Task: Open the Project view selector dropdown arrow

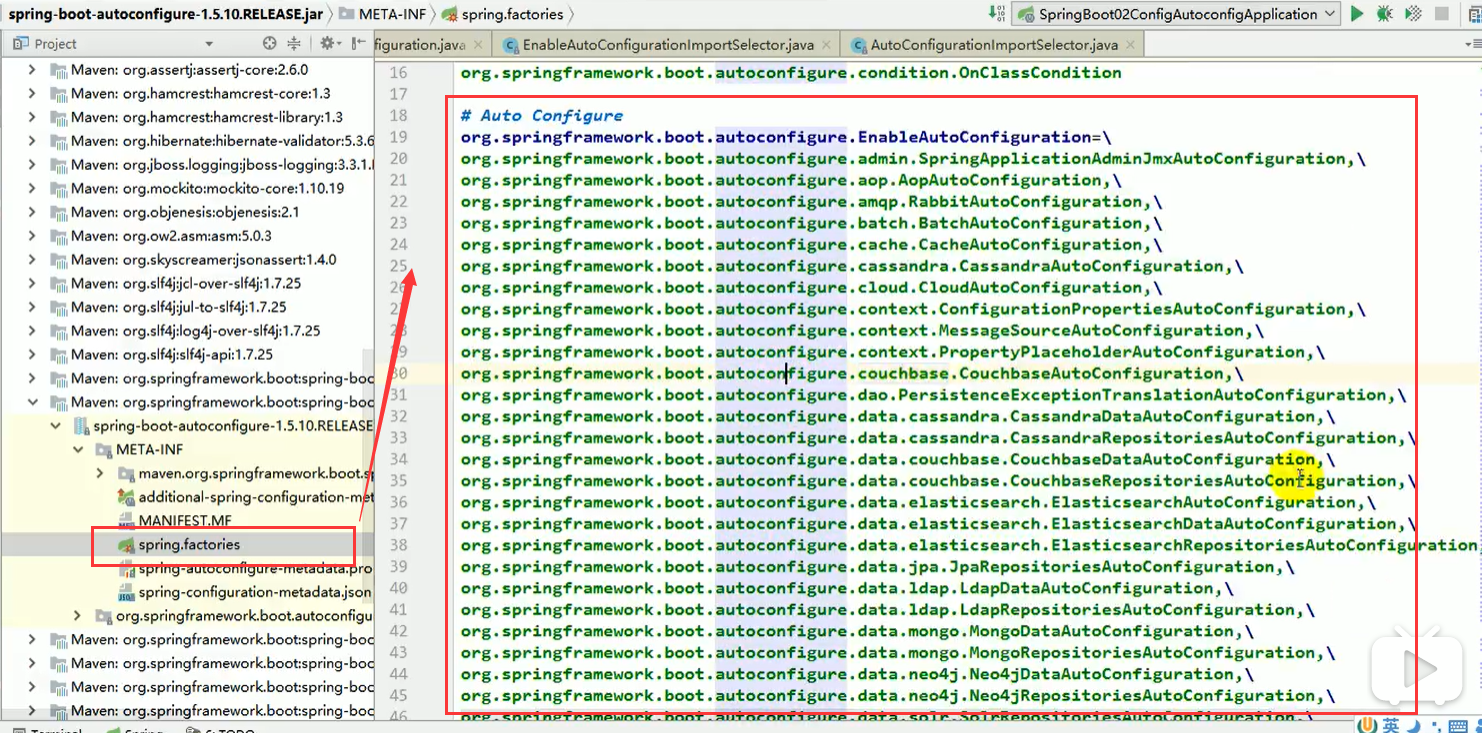Action: pyautogui.click(x=209, y=44)
